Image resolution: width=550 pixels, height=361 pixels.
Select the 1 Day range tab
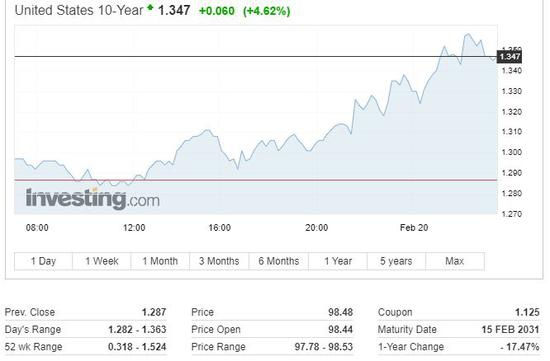pyautogui.click(x=43, y=261)
